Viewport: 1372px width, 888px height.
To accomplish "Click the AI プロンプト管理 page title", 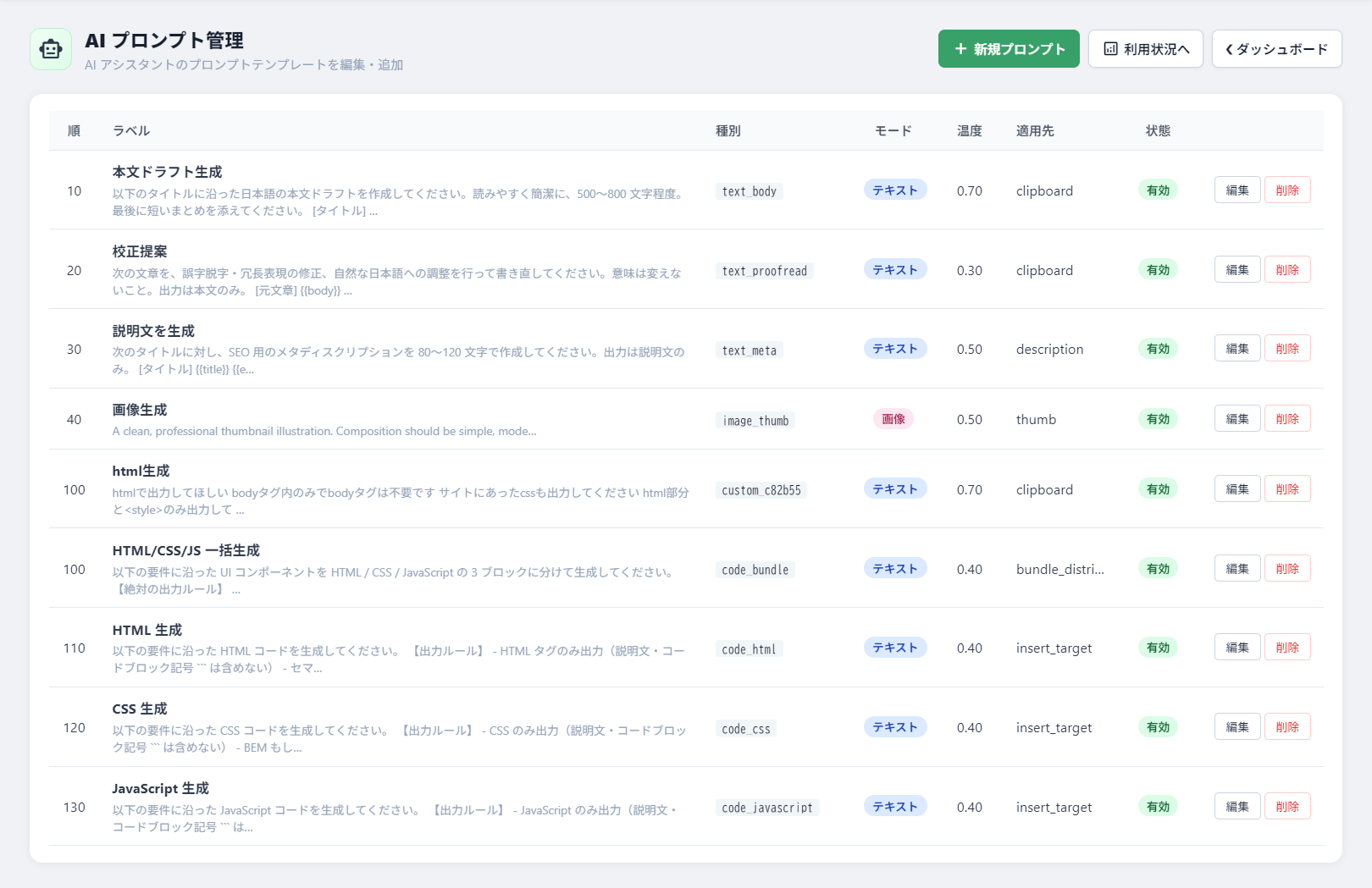I will [x=164, y=40].
